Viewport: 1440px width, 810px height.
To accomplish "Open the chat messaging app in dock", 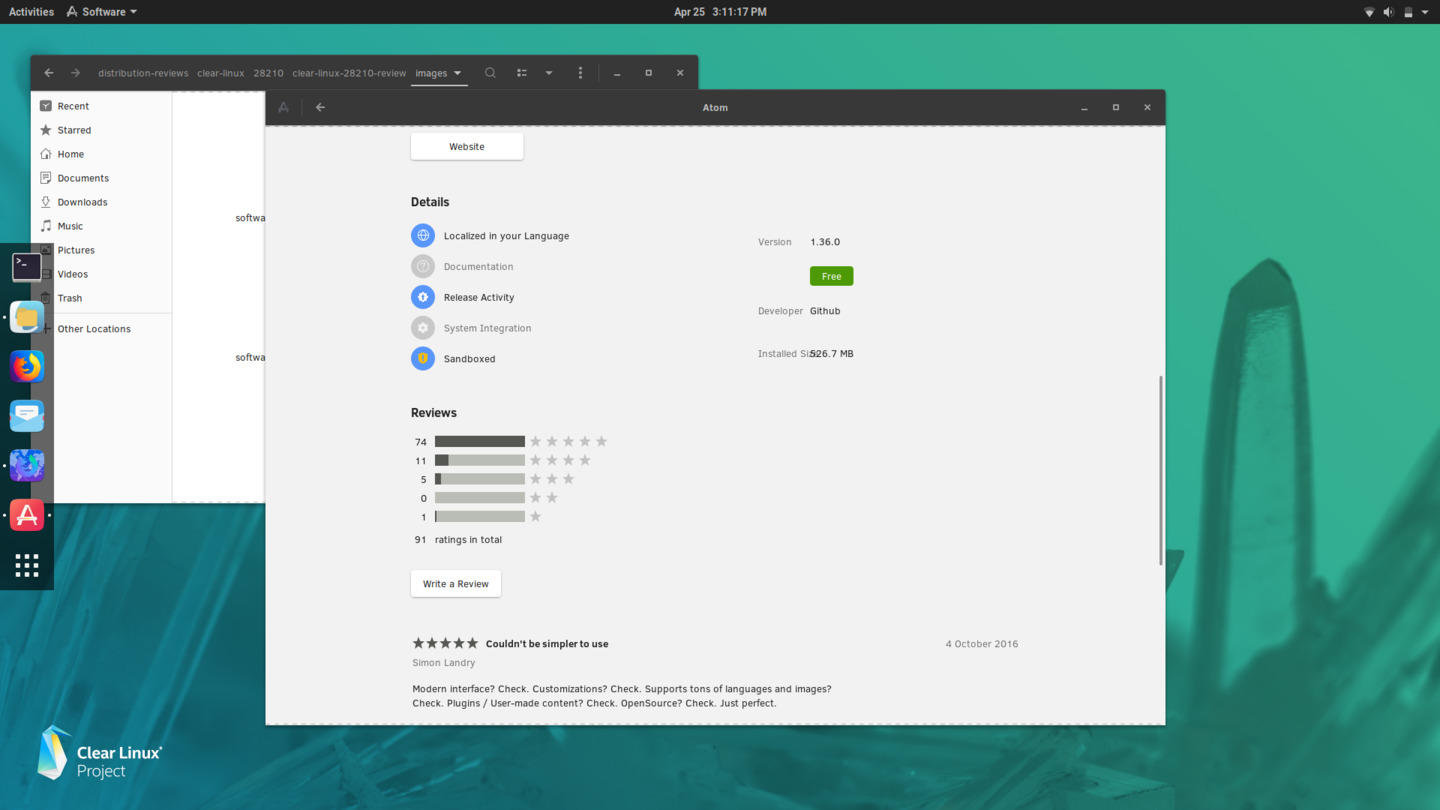I will [27, 416].
